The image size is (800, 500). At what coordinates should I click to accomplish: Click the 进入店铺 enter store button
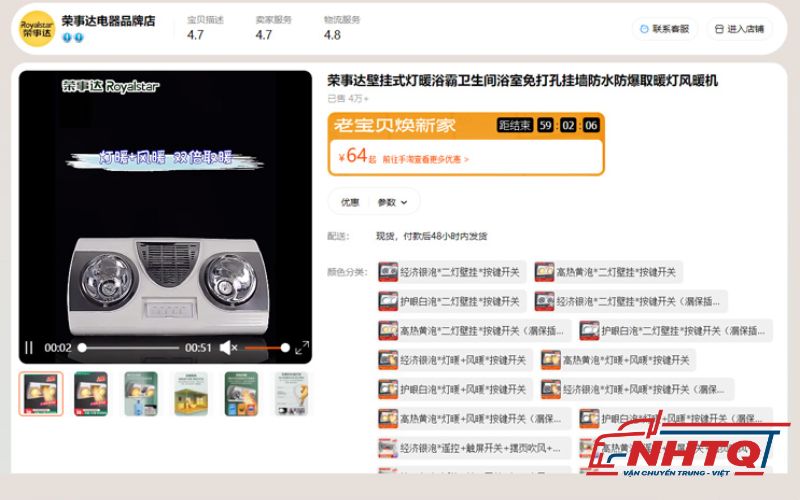coord(739,29)
